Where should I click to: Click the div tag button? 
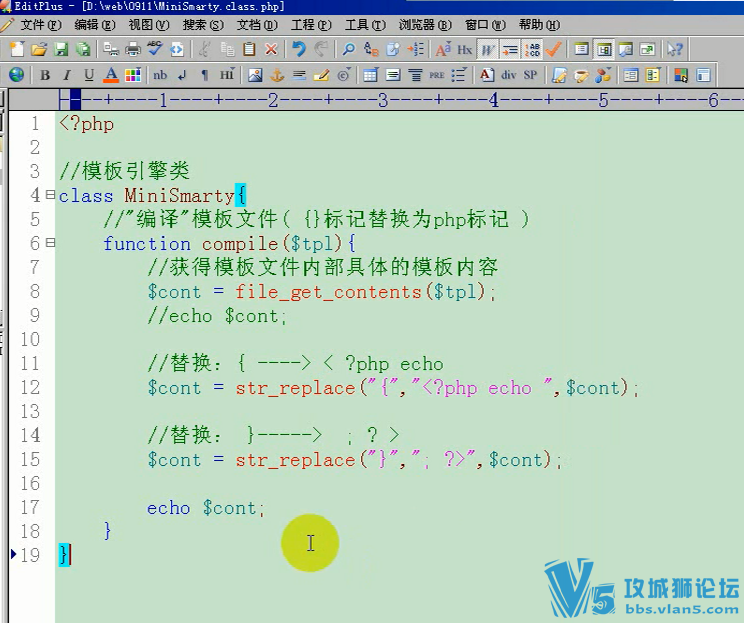(x=509, y=75)
